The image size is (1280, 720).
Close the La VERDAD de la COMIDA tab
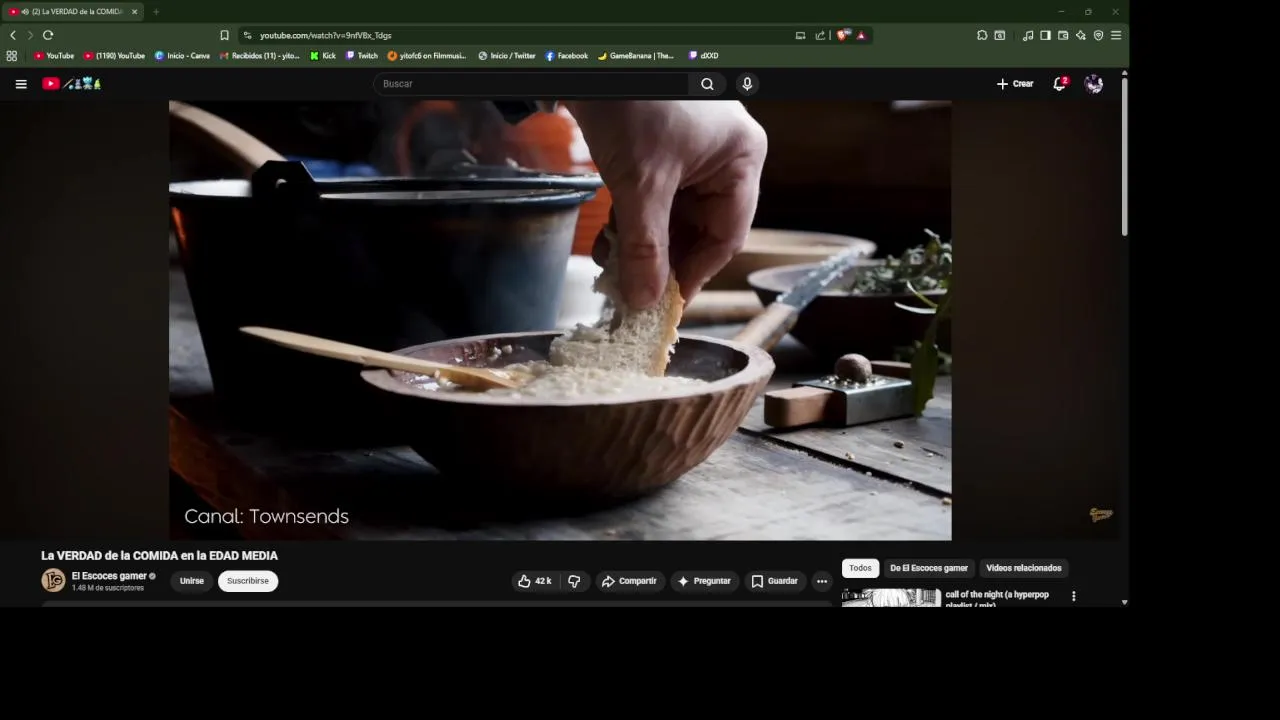pos(134,12)
